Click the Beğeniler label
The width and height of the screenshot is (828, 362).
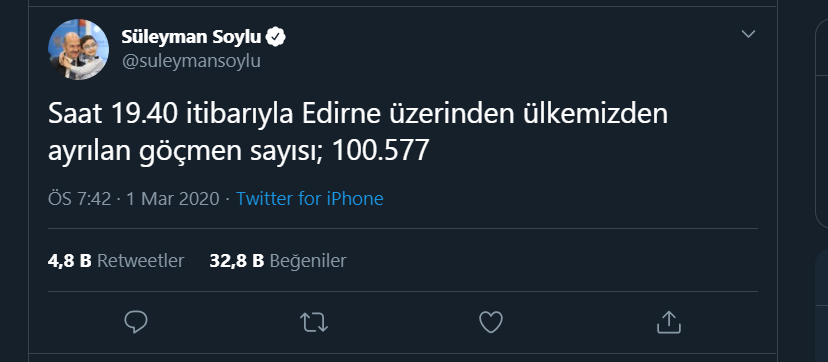308,261
